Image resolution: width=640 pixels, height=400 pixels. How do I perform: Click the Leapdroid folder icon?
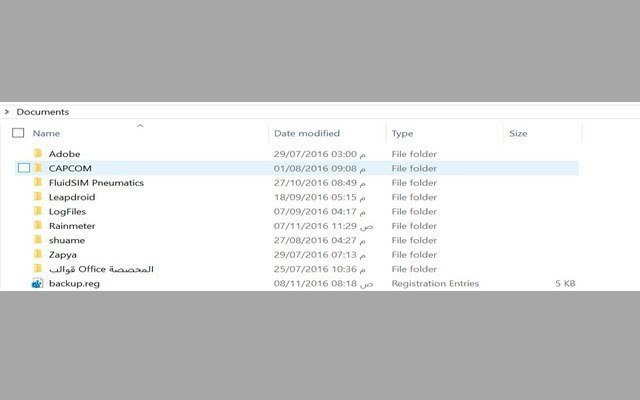pos(38,197)
